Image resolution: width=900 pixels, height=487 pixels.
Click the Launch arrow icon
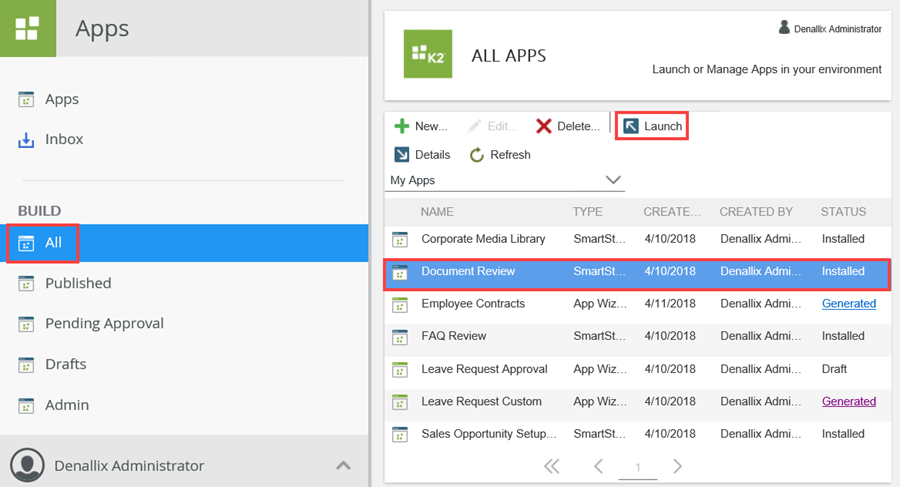coord(631,126)
